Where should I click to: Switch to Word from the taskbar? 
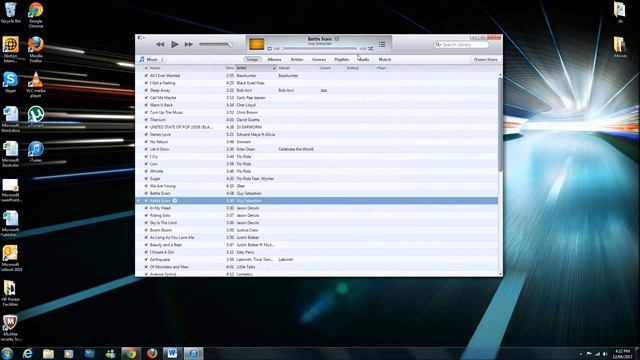172,353
